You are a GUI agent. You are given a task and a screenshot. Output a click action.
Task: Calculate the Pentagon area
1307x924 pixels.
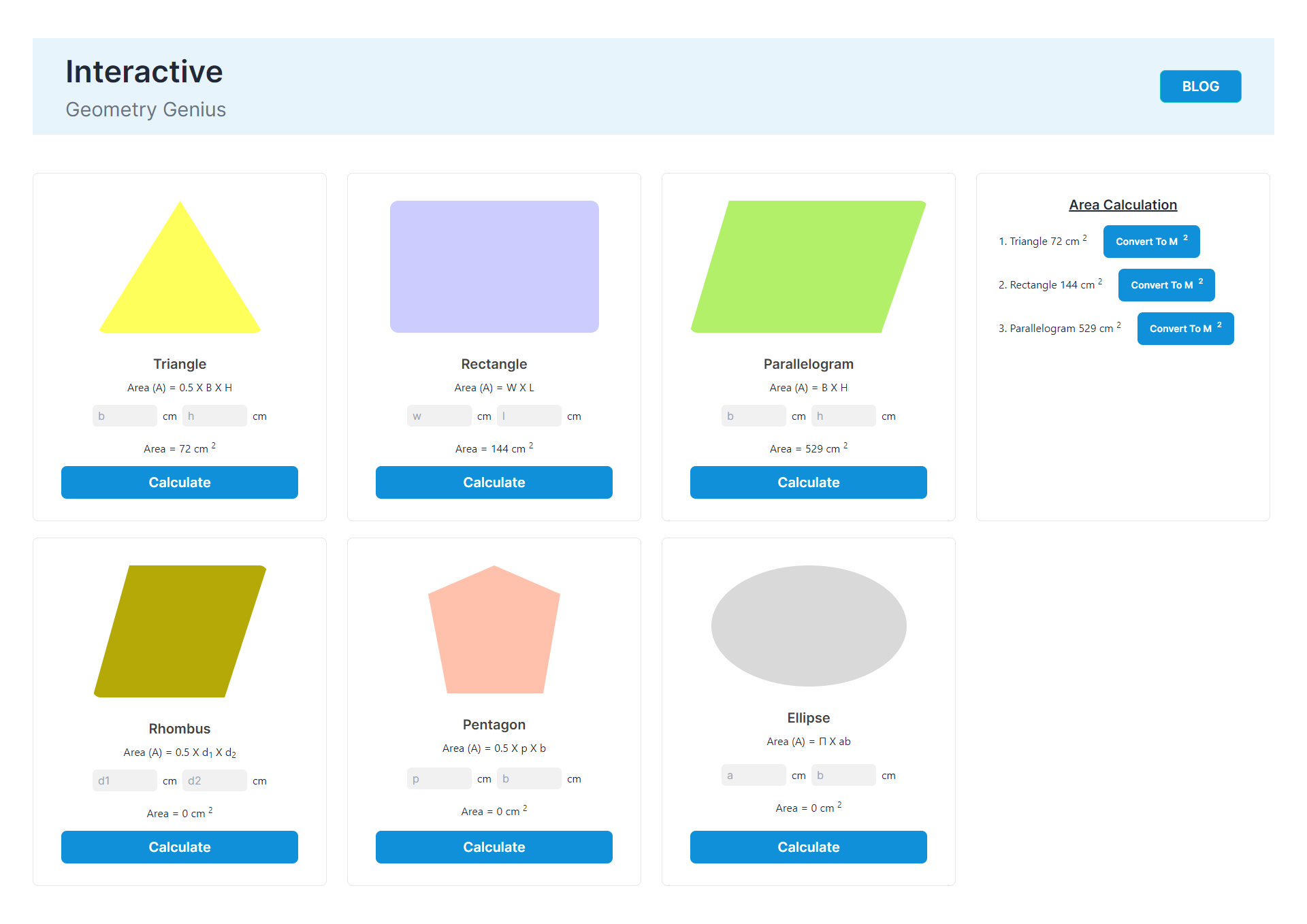click(x=494, y=847)
